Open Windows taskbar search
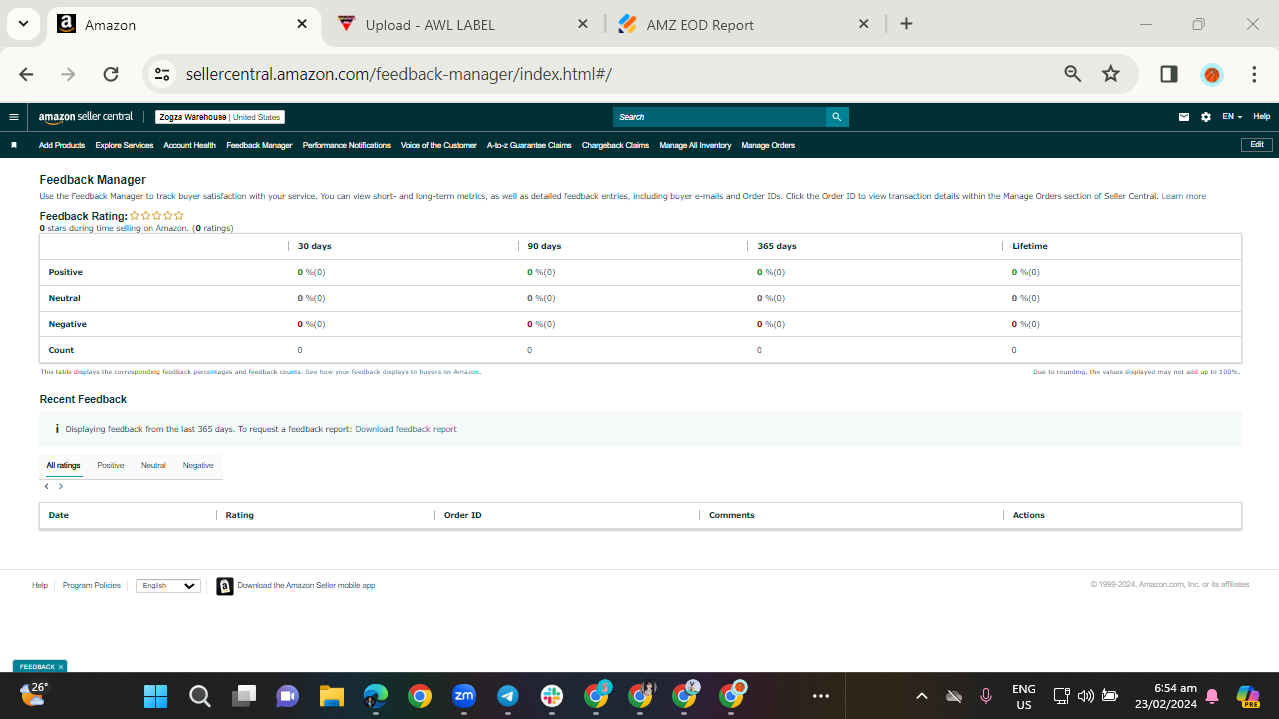The image size is (1279, 719). [x=200, y=696]
